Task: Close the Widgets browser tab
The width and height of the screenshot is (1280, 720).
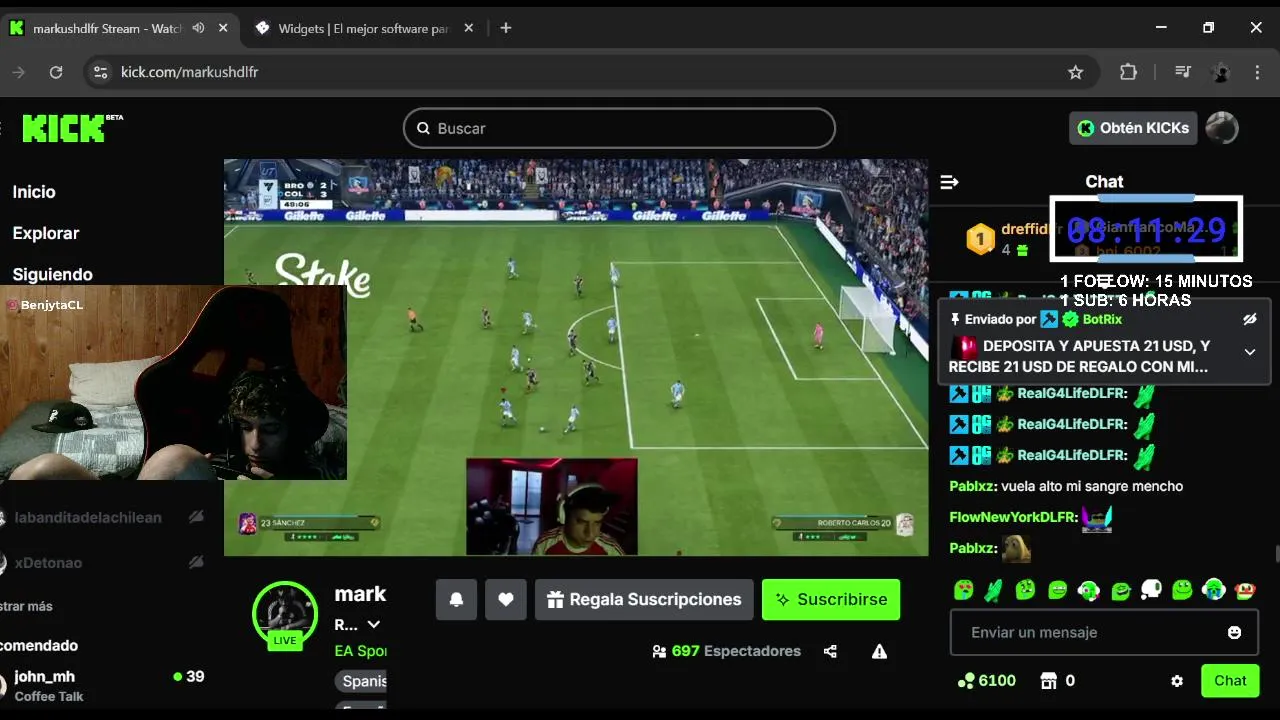Action: coord(469,28)
